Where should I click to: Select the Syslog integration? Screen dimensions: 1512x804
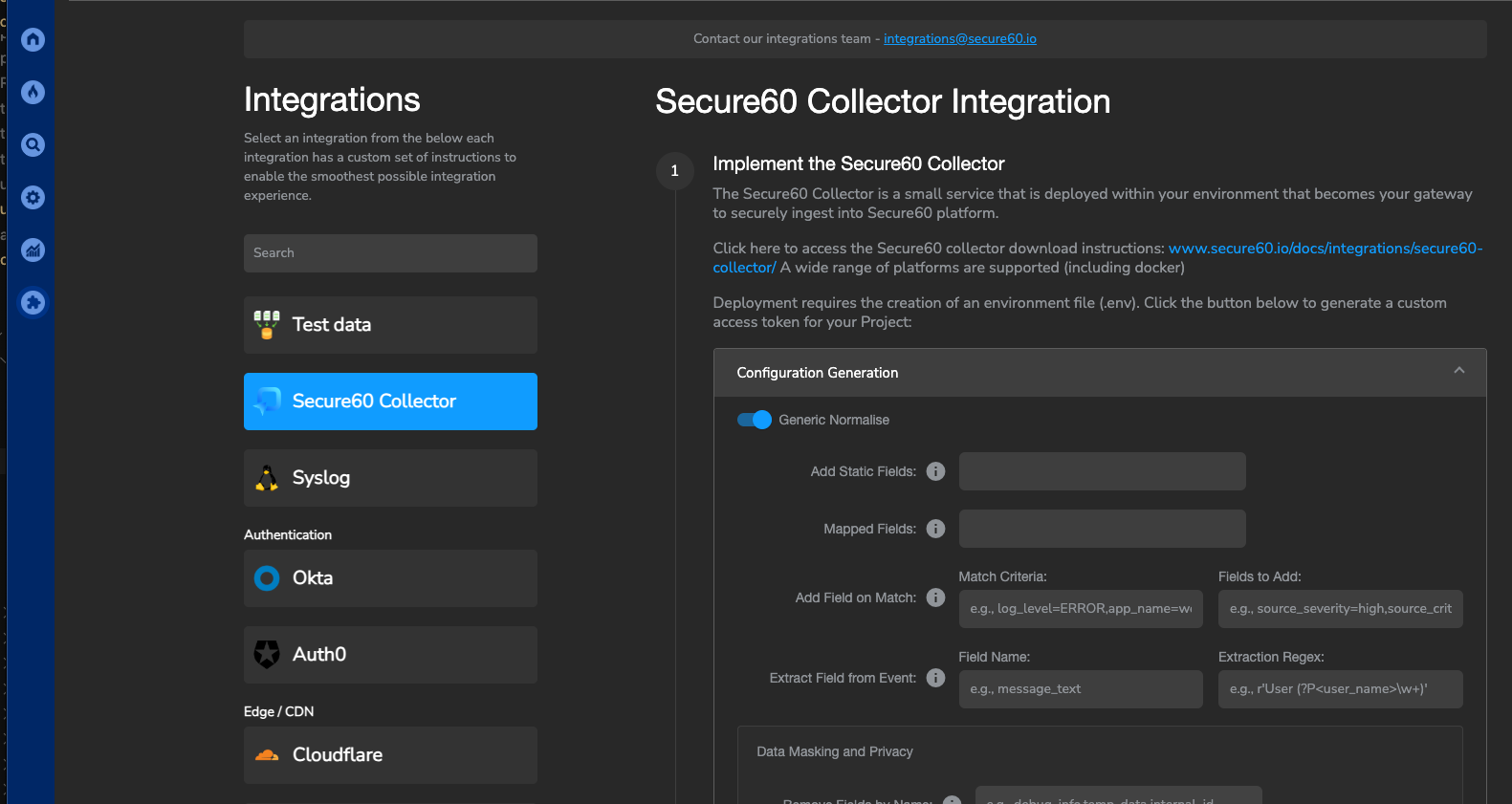click(390, 478)
